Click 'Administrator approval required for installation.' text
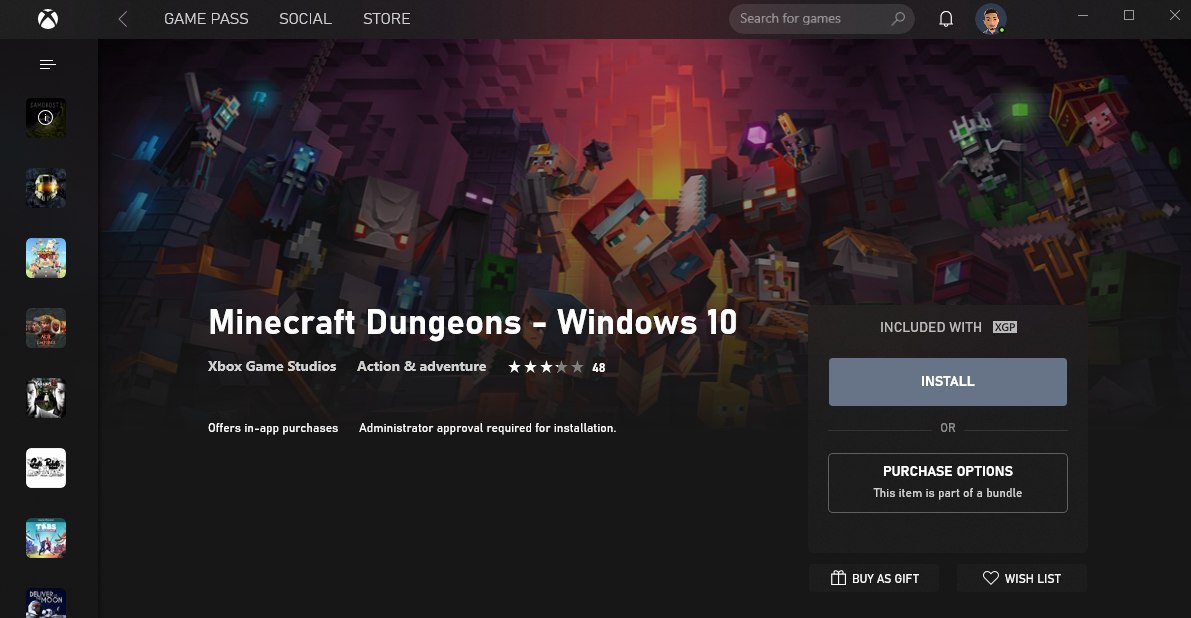Image resolution: width=1191 pixels, height=618 pixels. (x=487, y=428)
